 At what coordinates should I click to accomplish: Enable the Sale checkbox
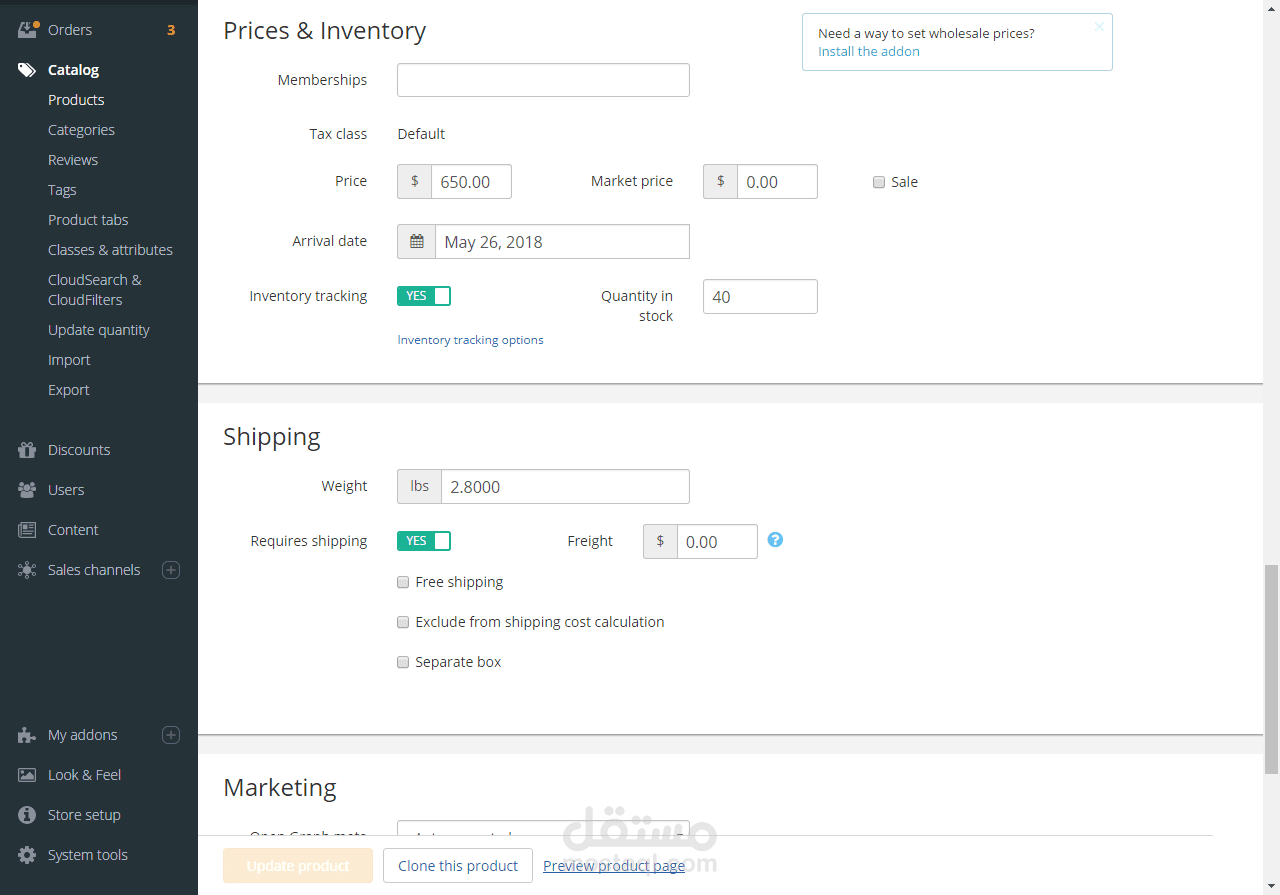(879, 182)
